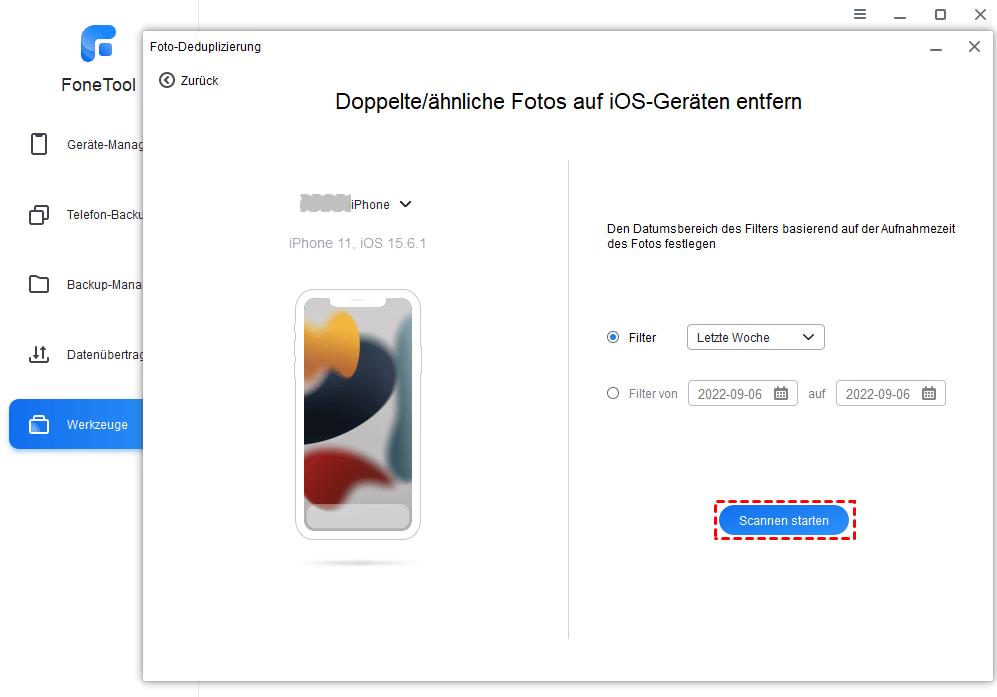The width and height of the screenshot is (997, 697).
Task: Click the start date field 2022-09-06
Action: point(743,393)
